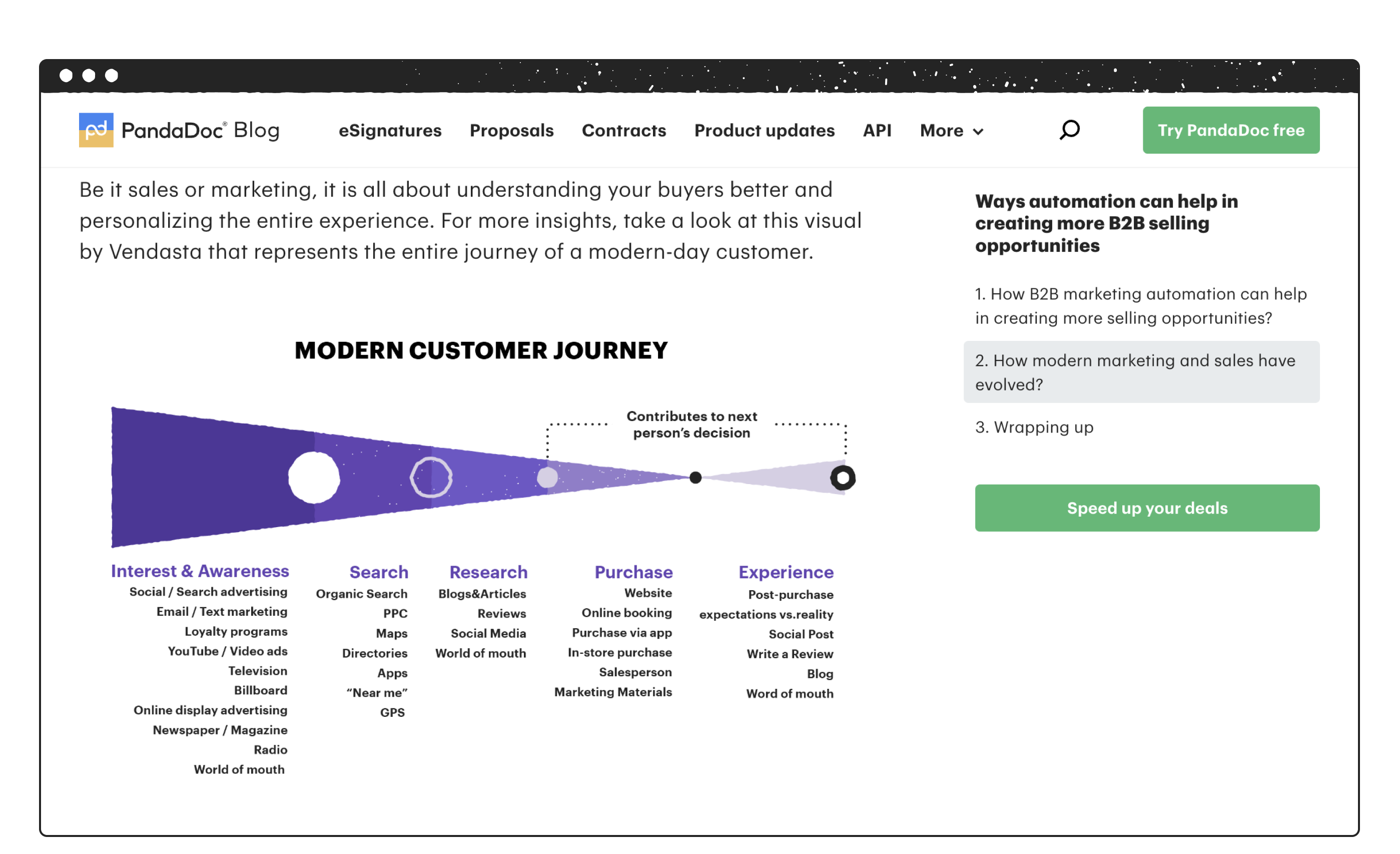1400x854 pixels.
Task: Jump to the B2B marketing automation section link
Action: point(1141,306)
